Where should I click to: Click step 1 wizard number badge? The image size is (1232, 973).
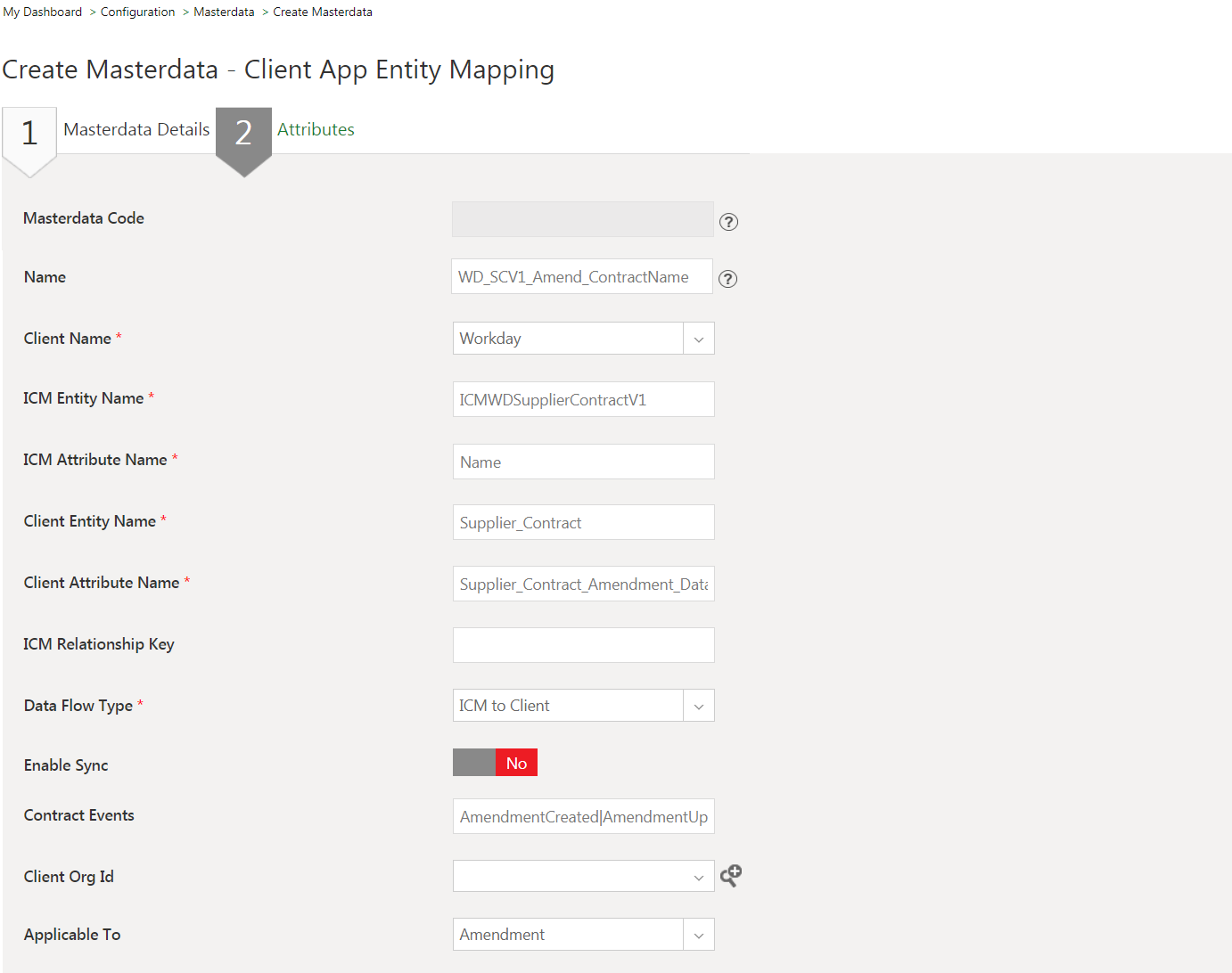tap(29, 134)
